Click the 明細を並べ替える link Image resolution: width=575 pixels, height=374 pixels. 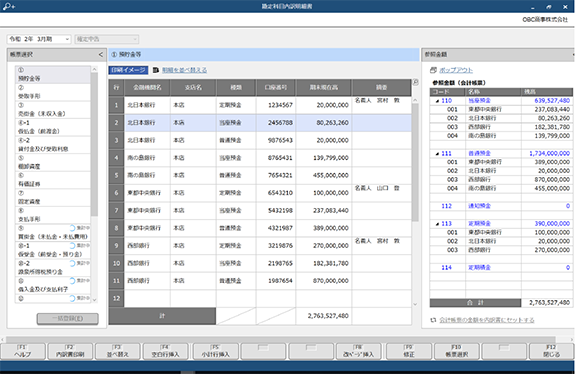(184, 70)
